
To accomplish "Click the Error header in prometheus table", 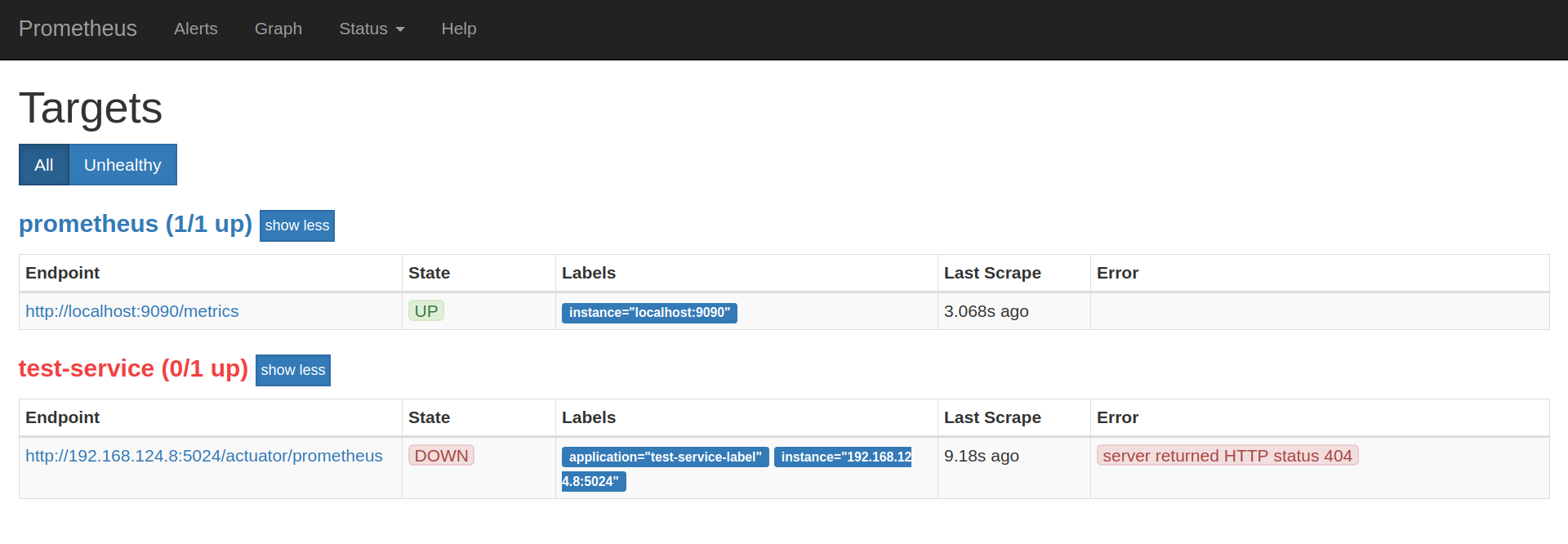I will pyautogui.click(x=1117, y=273).
